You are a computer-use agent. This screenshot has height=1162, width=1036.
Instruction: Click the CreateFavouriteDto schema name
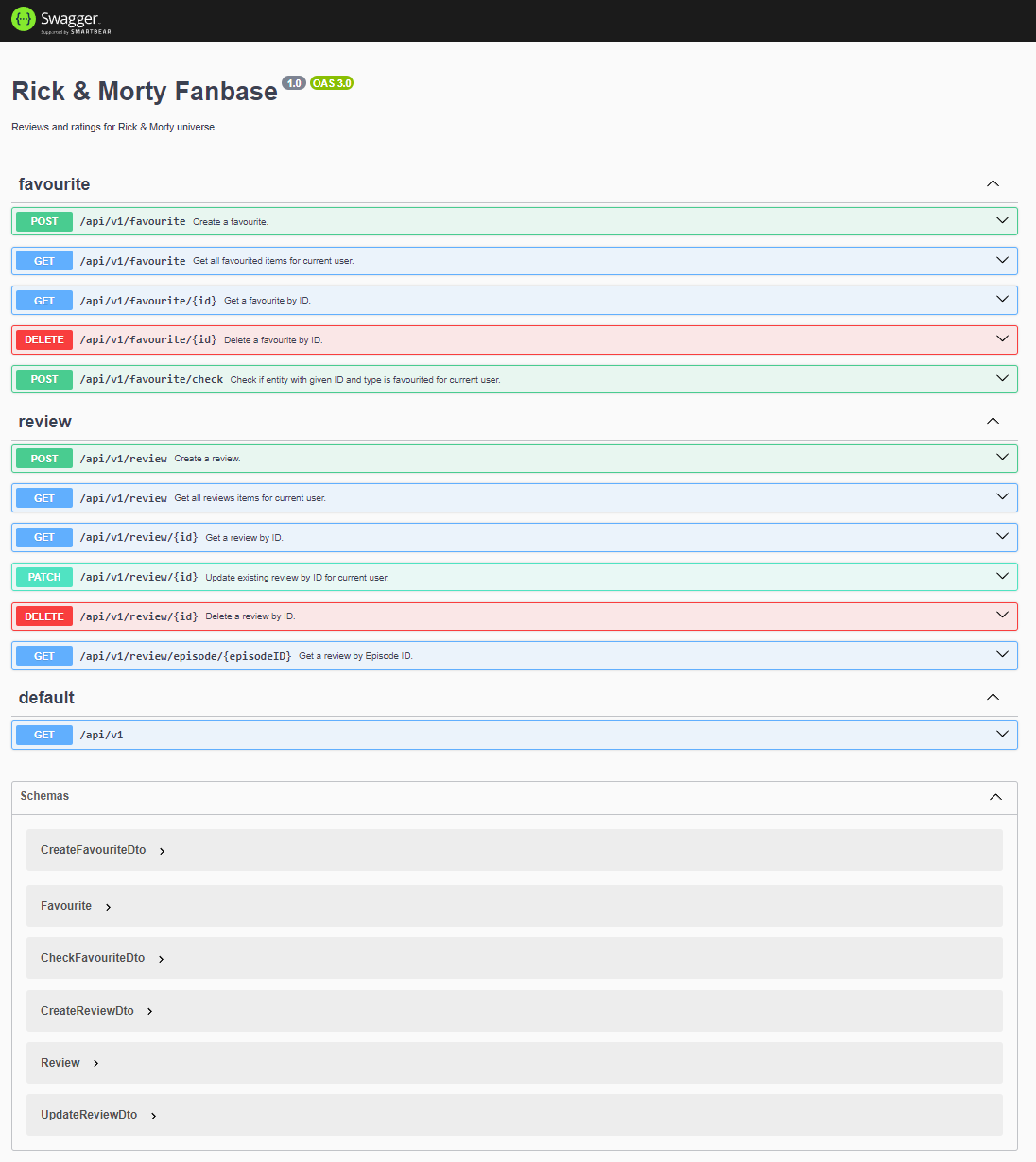click(93, 850)
